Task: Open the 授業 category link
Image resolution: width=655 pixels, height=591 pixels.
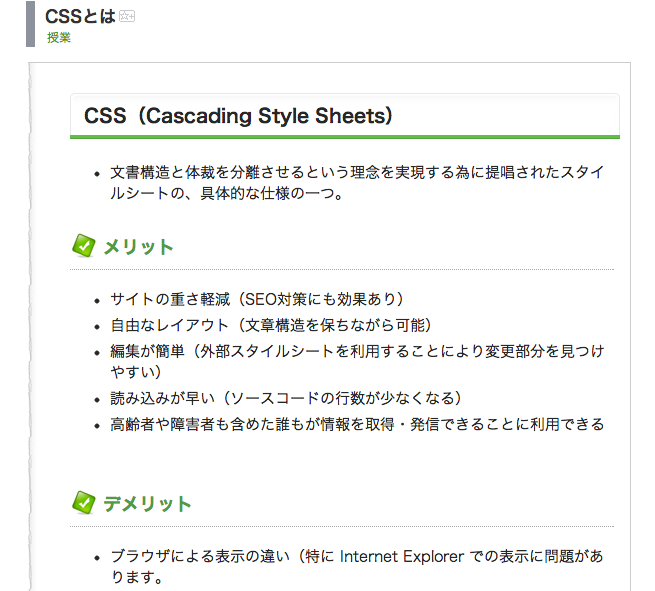Action: tap(59, 38)
